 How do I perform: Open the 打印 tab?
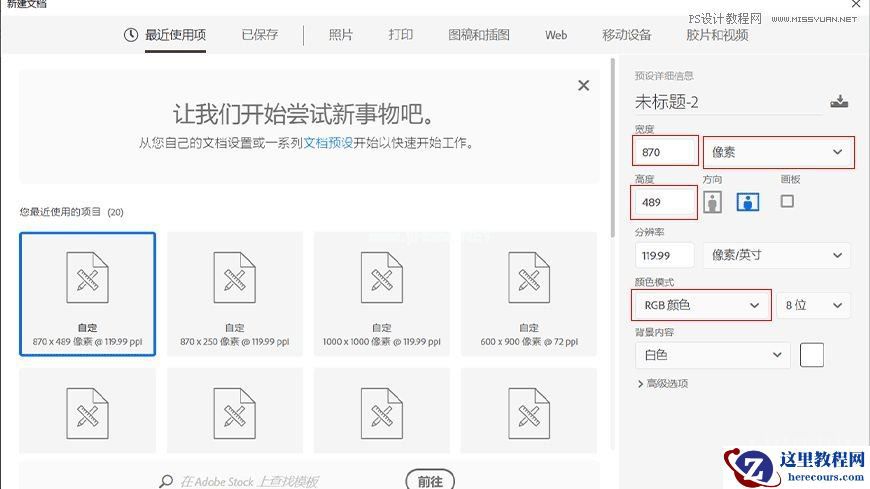click(401, 34)
